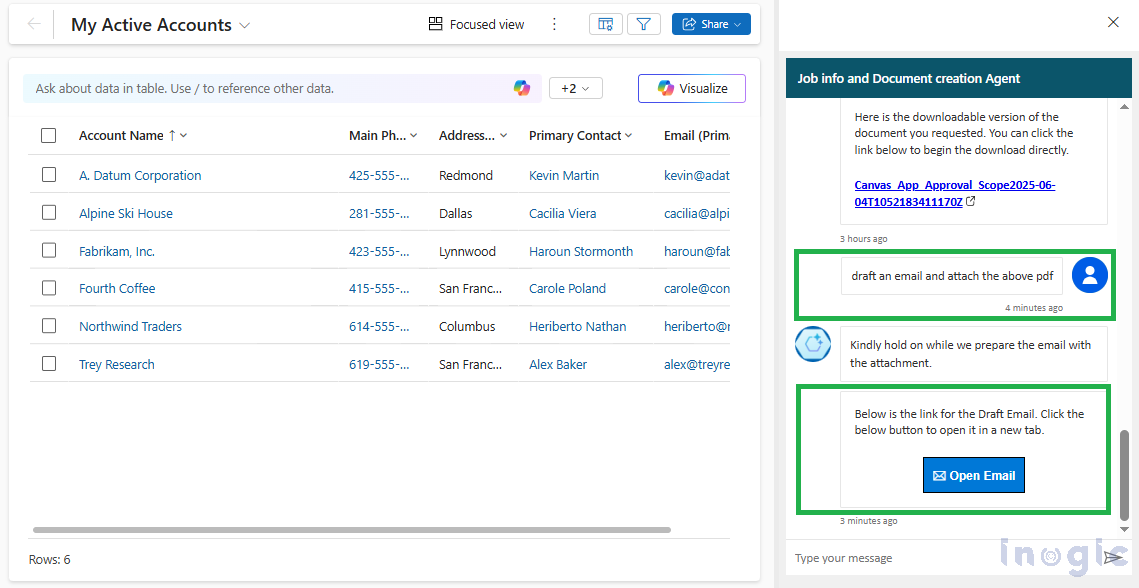Click the draft an email chat message
This screenshot has height=588, width=1139.
(952, 275)
